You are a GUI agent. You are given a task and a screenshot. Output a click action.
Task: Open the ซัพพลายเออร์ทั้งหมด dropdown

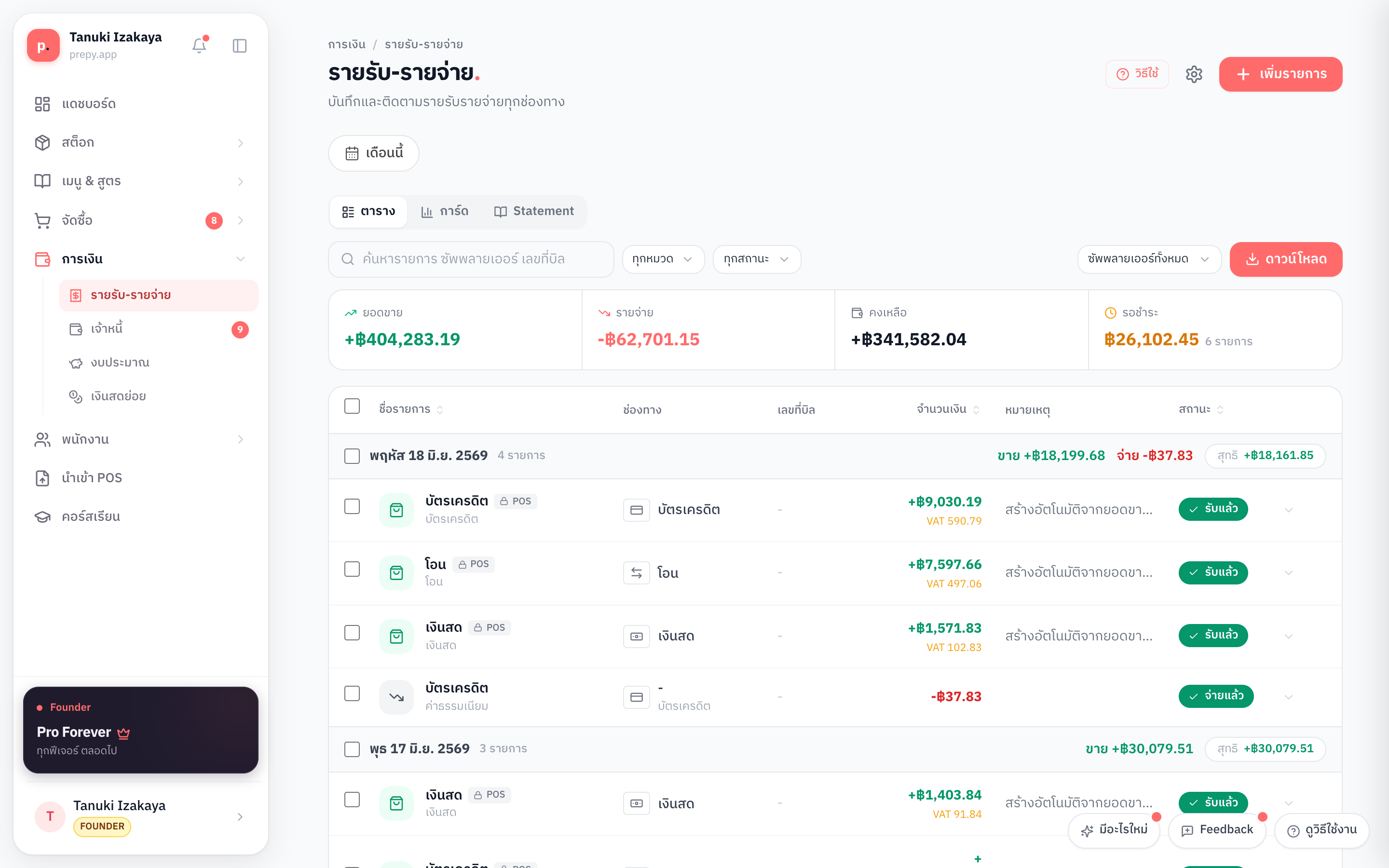point(1149,259)
